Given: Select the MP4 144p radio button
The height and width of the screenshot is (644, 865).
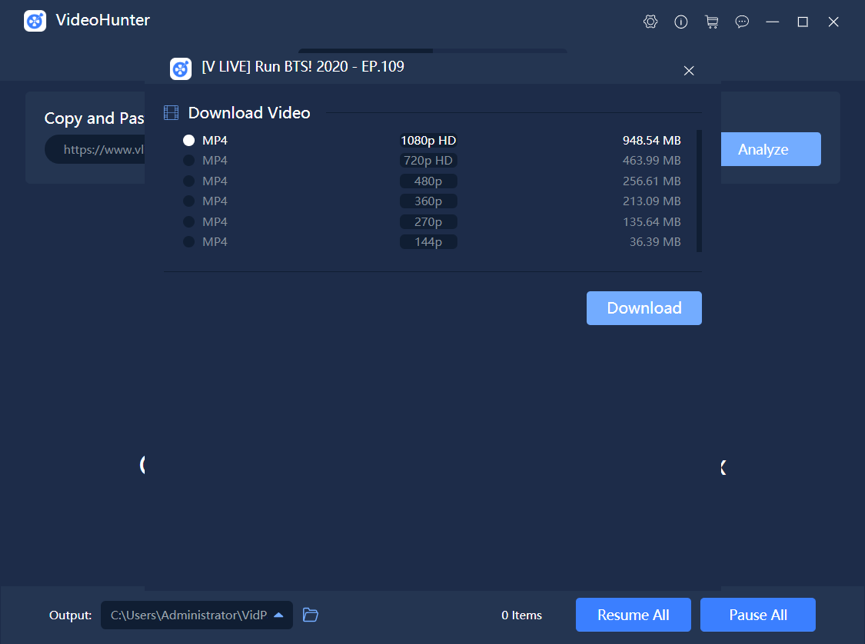Looking at the screenshot, I should point(189,242).
